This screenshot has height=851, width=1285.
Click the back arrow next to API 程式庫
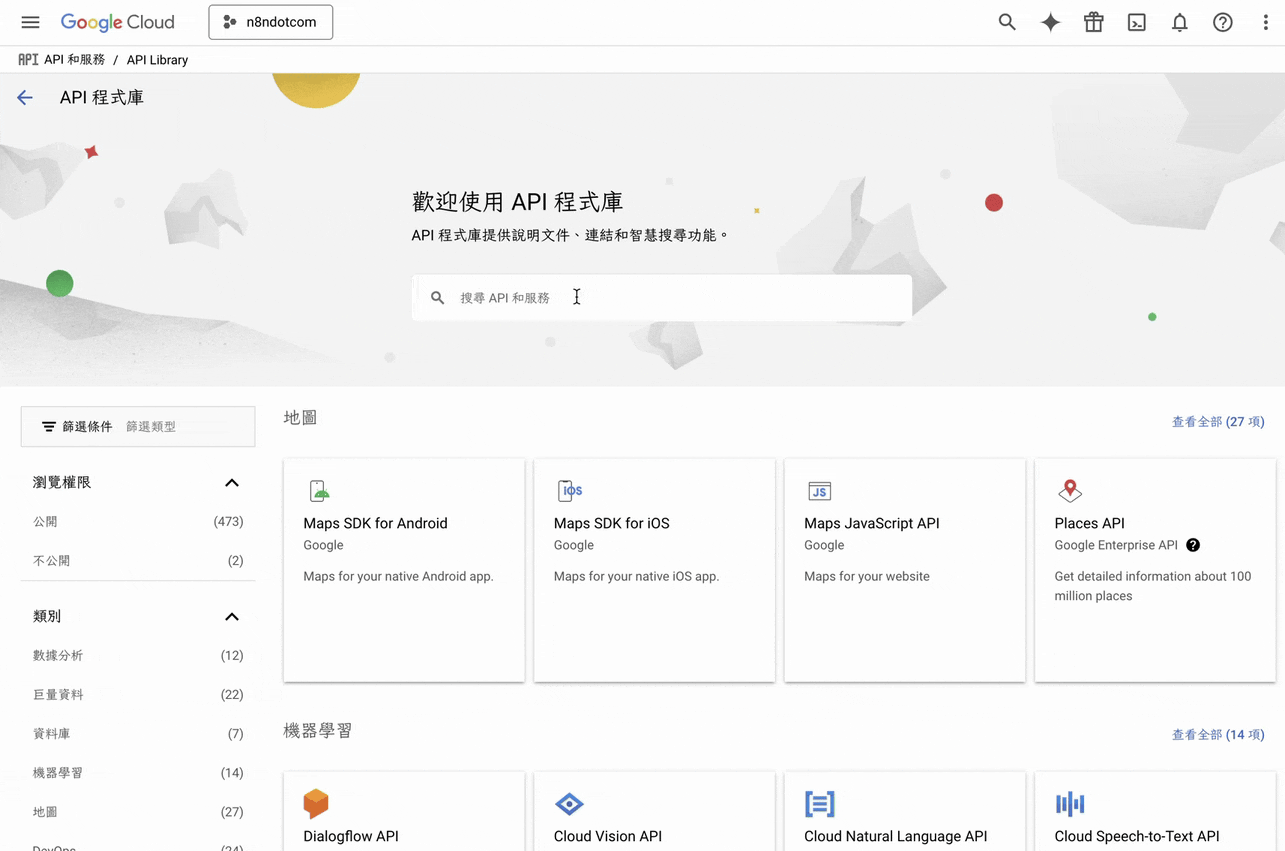tap(25, 97)
